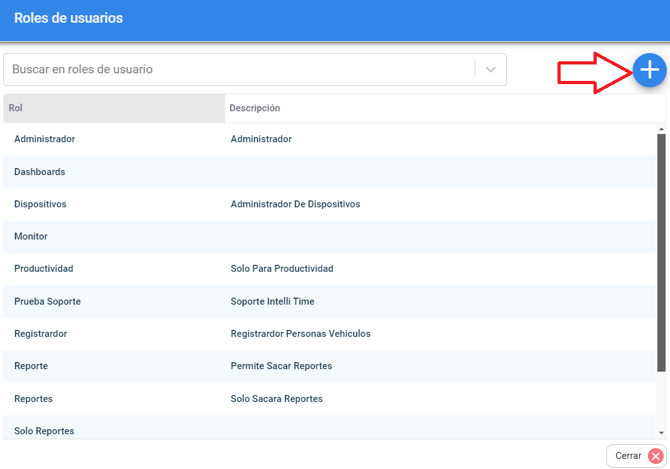Choose the Productividad role
This screenshot has width=670, height=469.
tap(44, 269)
